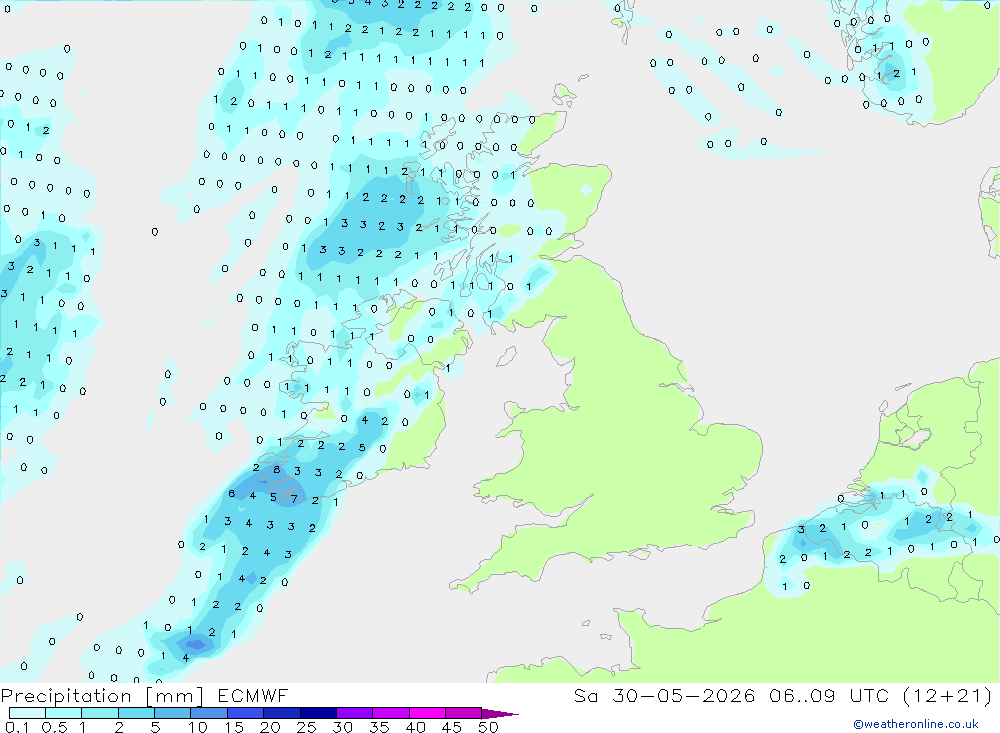Click the legend scale label '25'
This screenshot has height=733, width=1000.
[307, 727]
